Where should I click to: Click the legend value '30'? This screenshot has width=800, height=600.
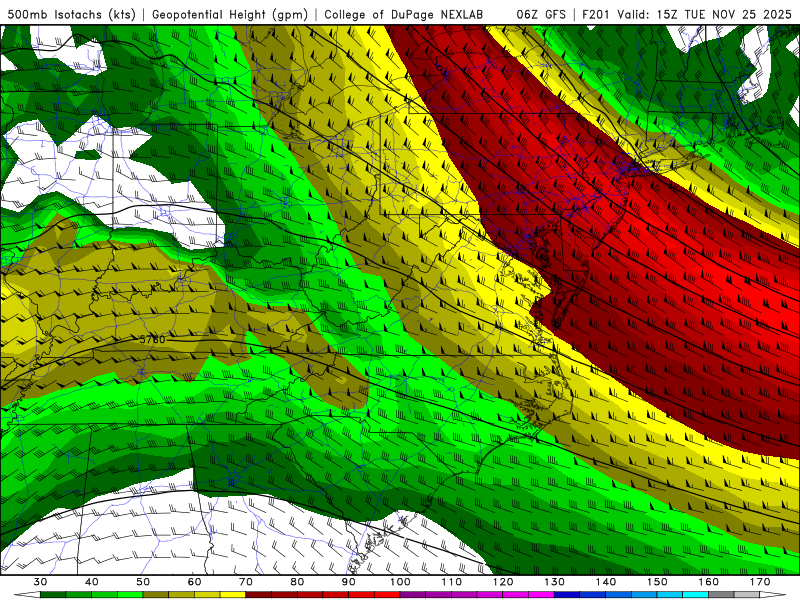pyautogui.click(x=40, y=582)
